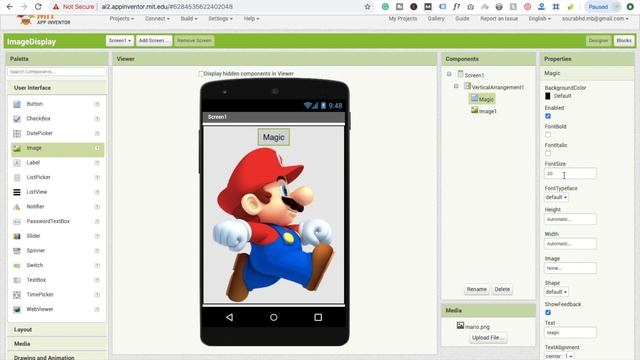Collapse the VerticalArrangement1 tree node
This screenshot has height=360, width=640.
[x=456, y=86]
